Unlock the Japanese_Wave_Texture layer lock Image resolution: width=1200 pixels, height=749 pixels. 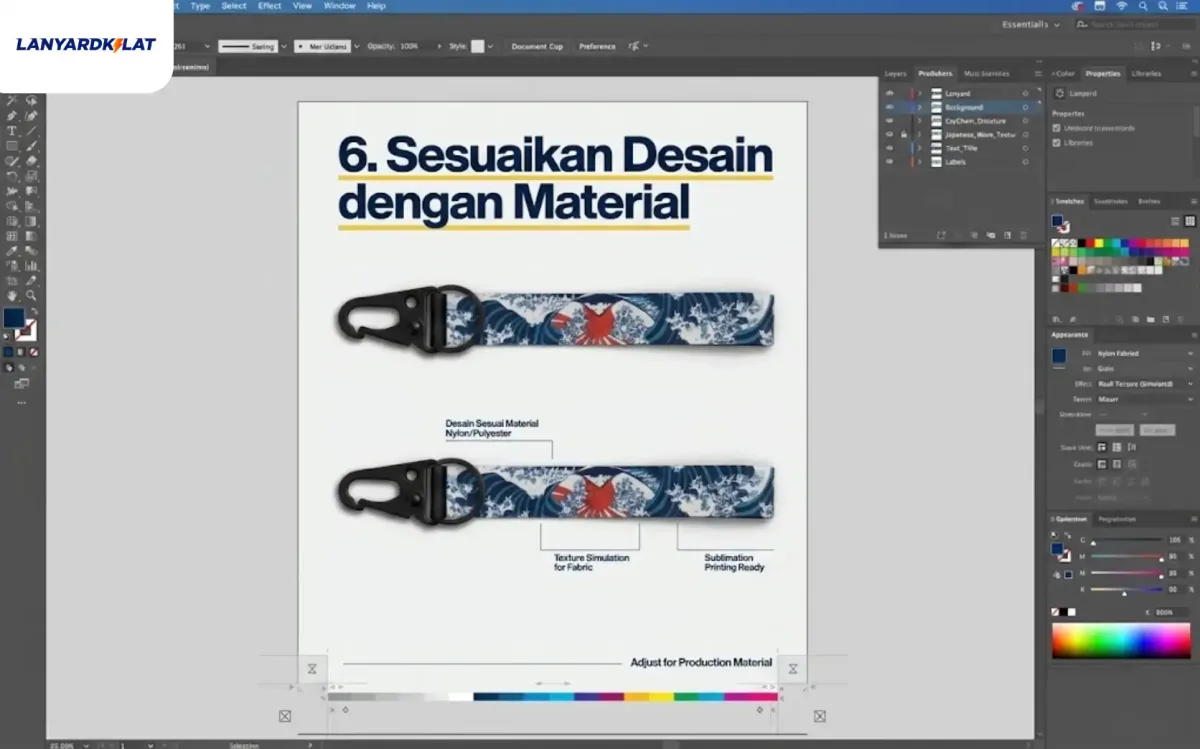(x=903, y=134)
